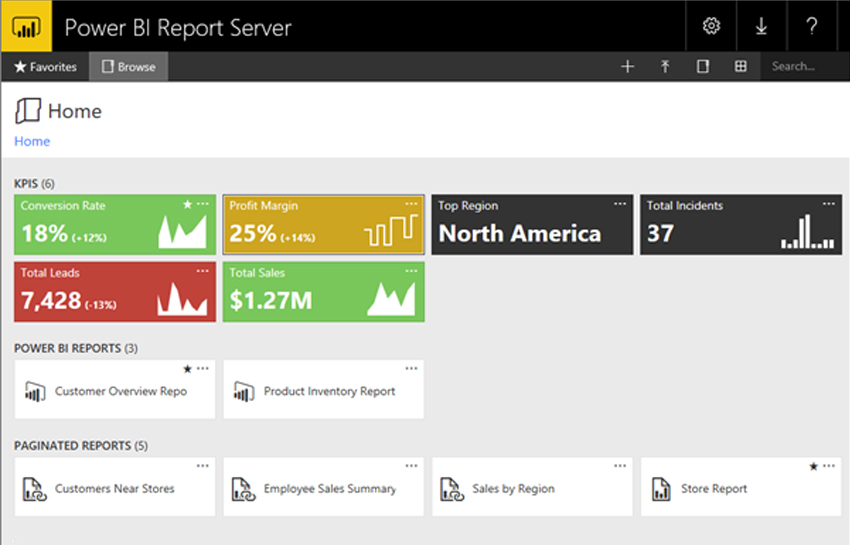Open the Profit Margin 25% KPI tile

tap(324, 225)
